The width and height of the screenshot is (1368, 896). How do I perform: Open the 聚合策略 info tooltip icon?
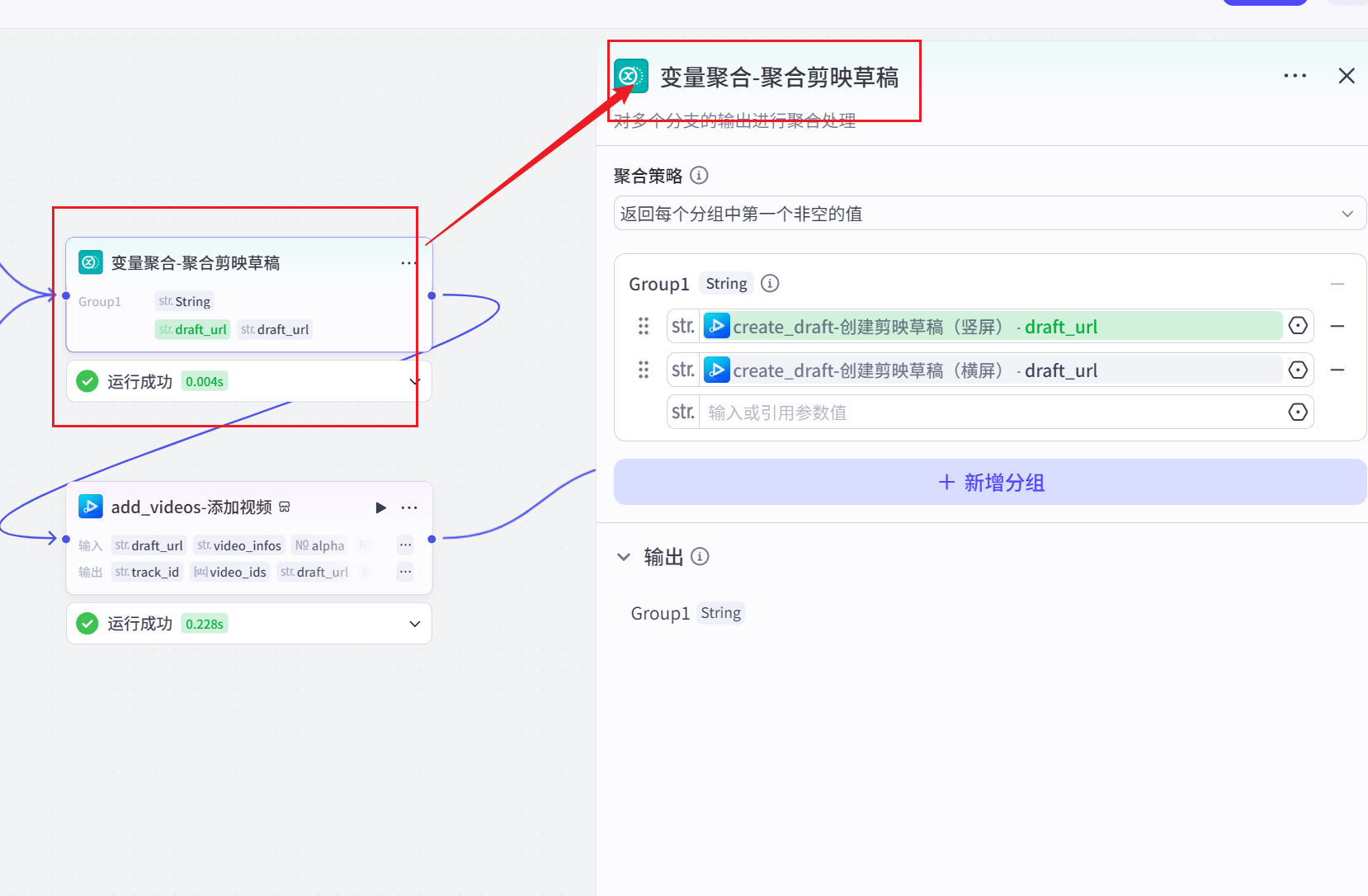pyautogui.click(x=699, y=175)
